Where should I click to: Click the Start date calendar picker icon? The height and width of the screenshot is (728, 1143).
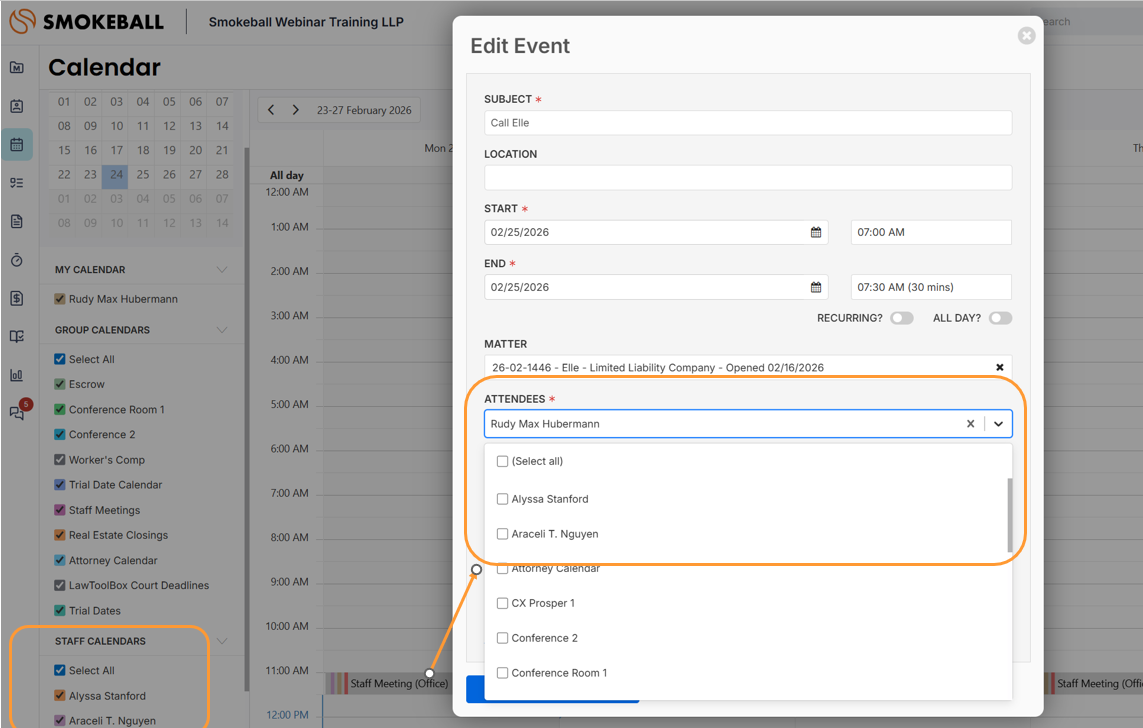[816, 232]
